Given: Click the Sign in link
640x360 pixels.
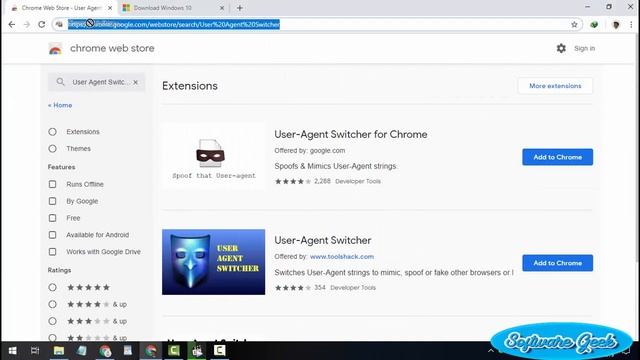Looking at the screenshot, I should (x=584, y=48).
